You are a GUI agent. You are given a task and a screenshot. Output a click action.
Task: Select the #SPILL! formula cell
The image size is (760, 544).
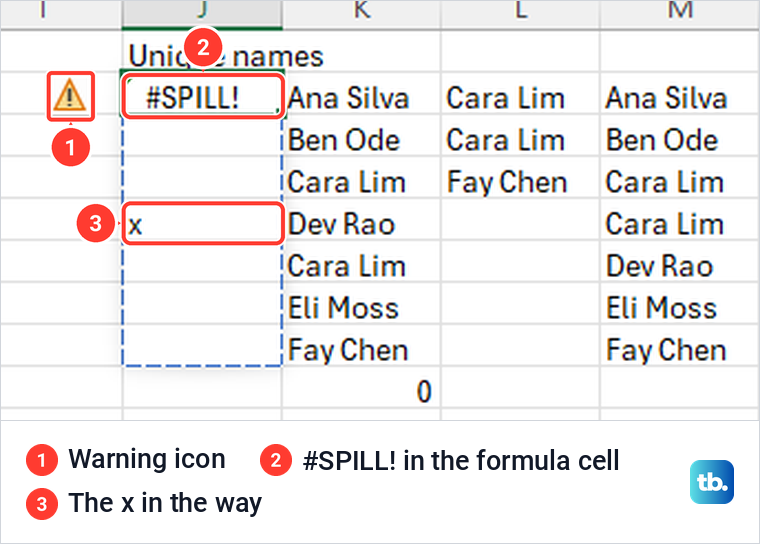203,96
